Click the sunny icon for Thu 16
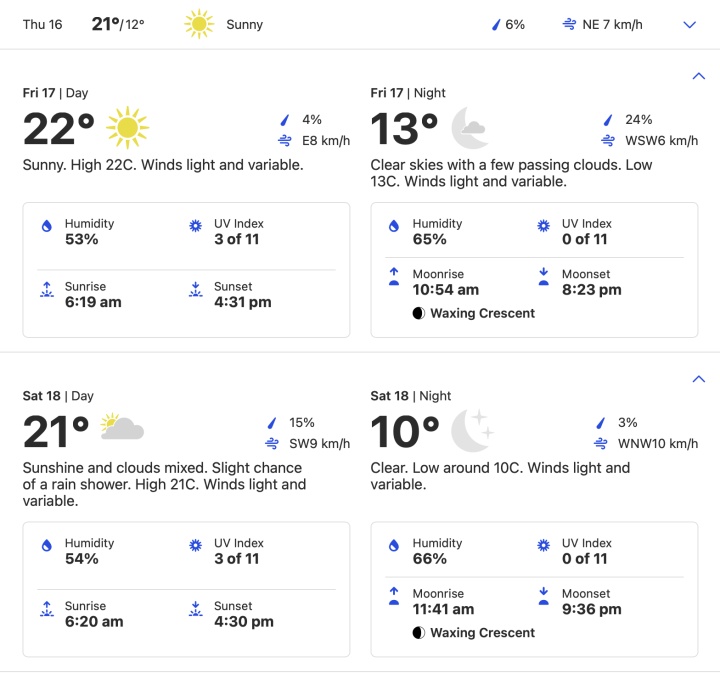Screen dimensions: 720x673 click(199, 25)
